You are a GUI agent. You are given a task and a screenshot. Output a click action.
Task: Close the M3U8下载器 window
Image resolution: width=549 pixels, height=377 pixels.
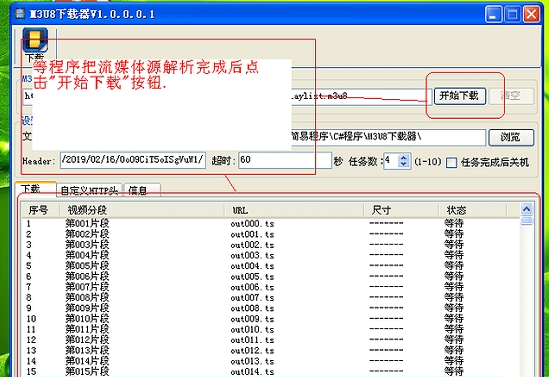click(531, 14)
